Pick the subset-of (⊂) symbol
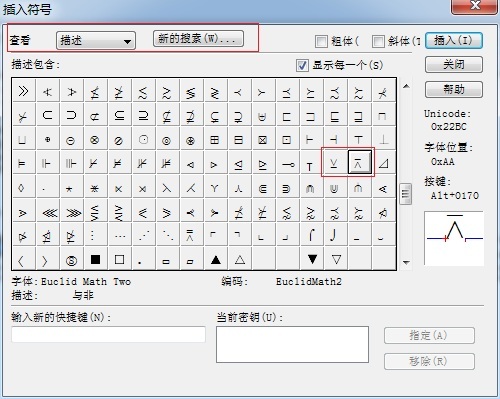 [47, 115]
